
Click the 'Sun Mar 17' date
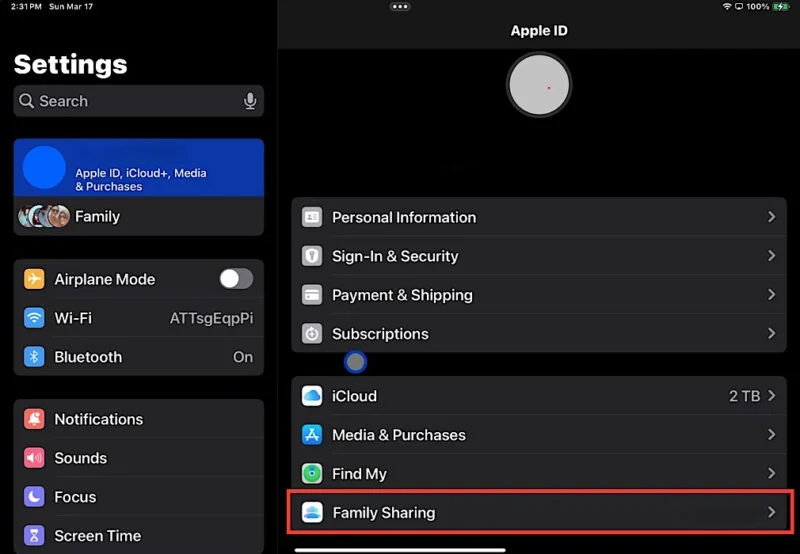pyautogui.click(x=71, y=7)
